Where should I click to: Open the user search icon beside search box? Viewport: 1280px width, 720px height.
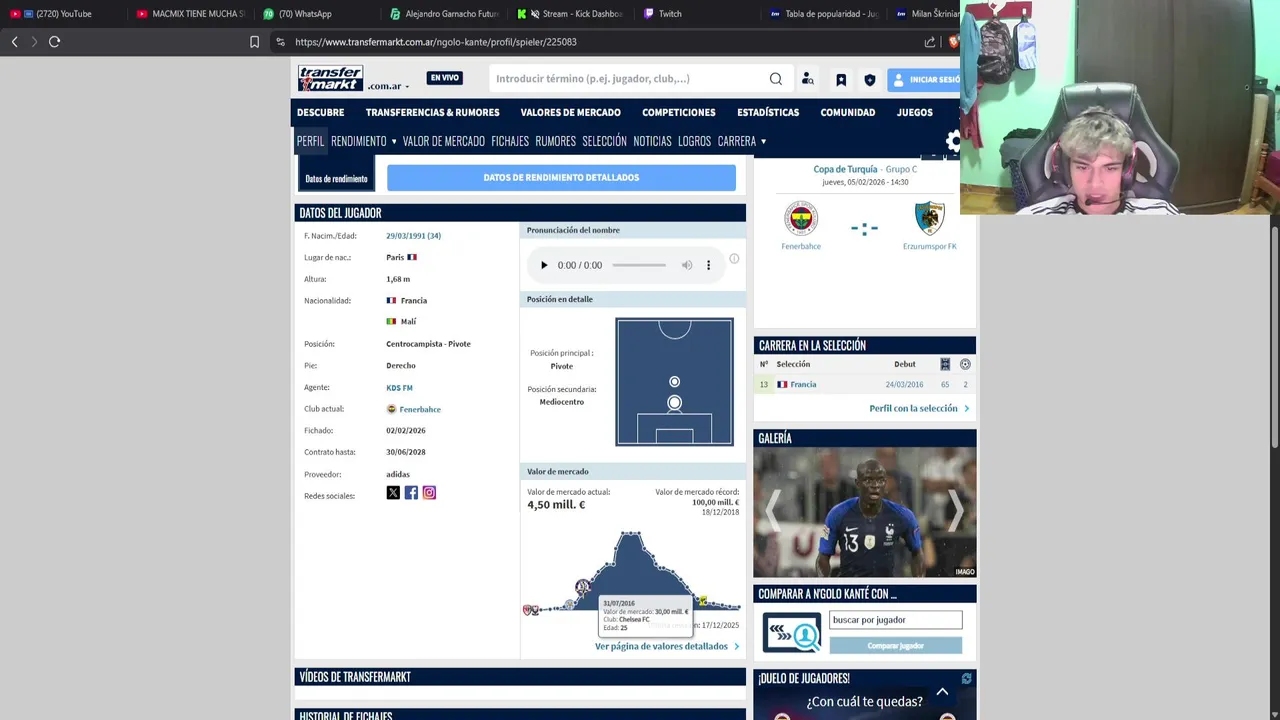pos(808,79)
